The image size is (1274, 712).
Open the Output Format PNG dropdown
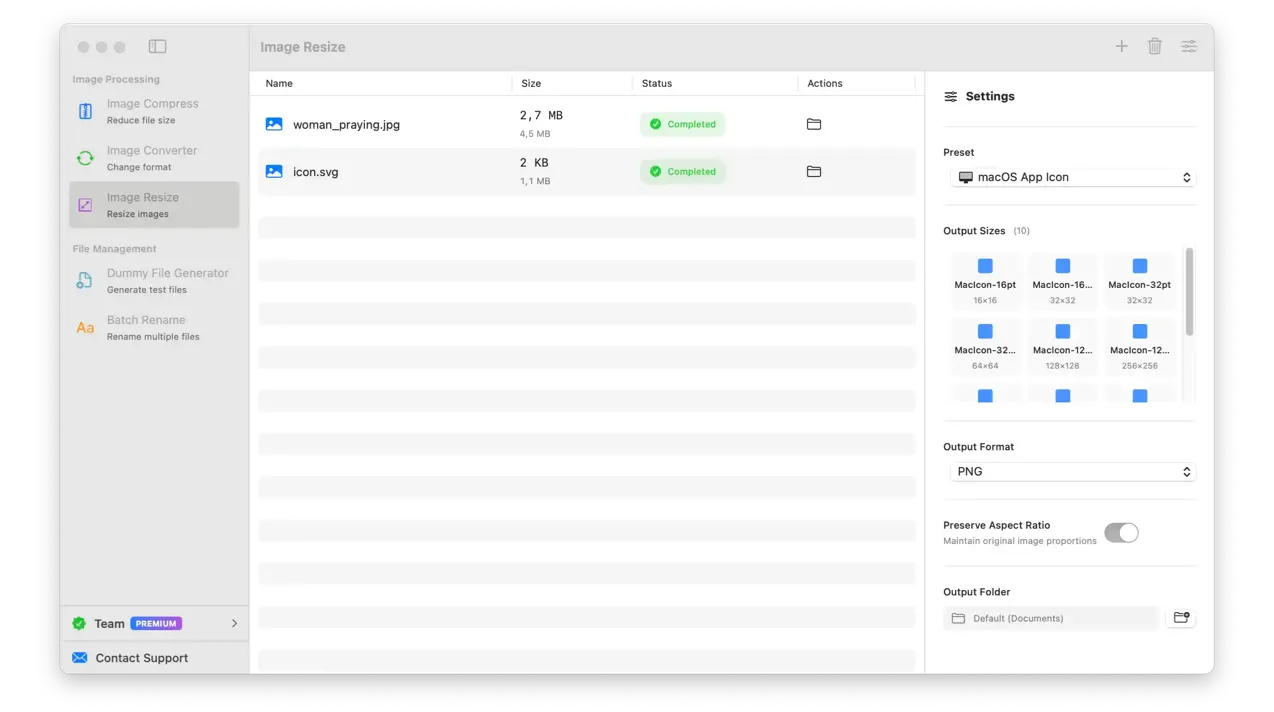pyautogui.click(x=1072, y=472)
